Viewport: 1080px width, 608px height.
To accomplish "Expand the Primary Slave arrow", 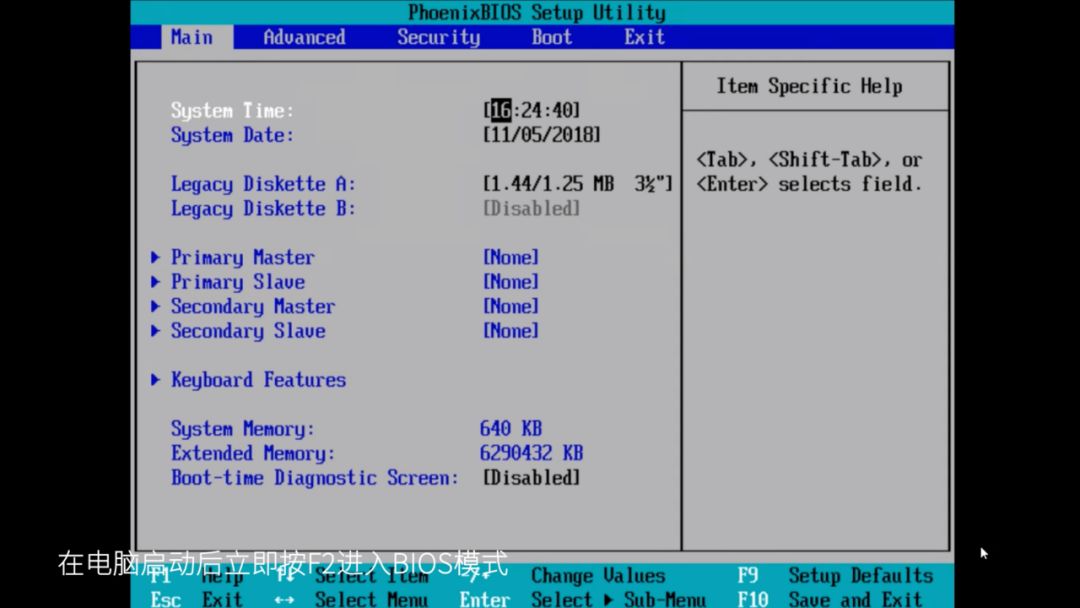I will coord(156,282).
